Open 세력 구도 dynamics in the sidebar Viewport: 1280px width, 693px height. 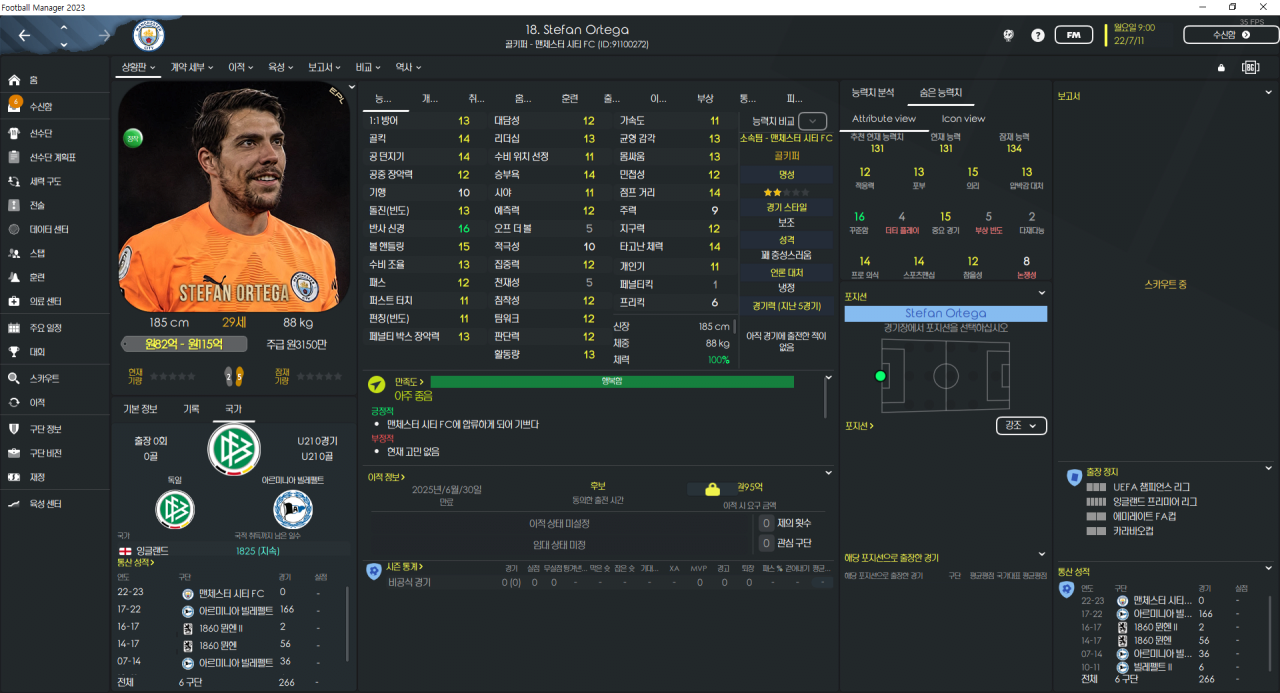tap(45, 182)
